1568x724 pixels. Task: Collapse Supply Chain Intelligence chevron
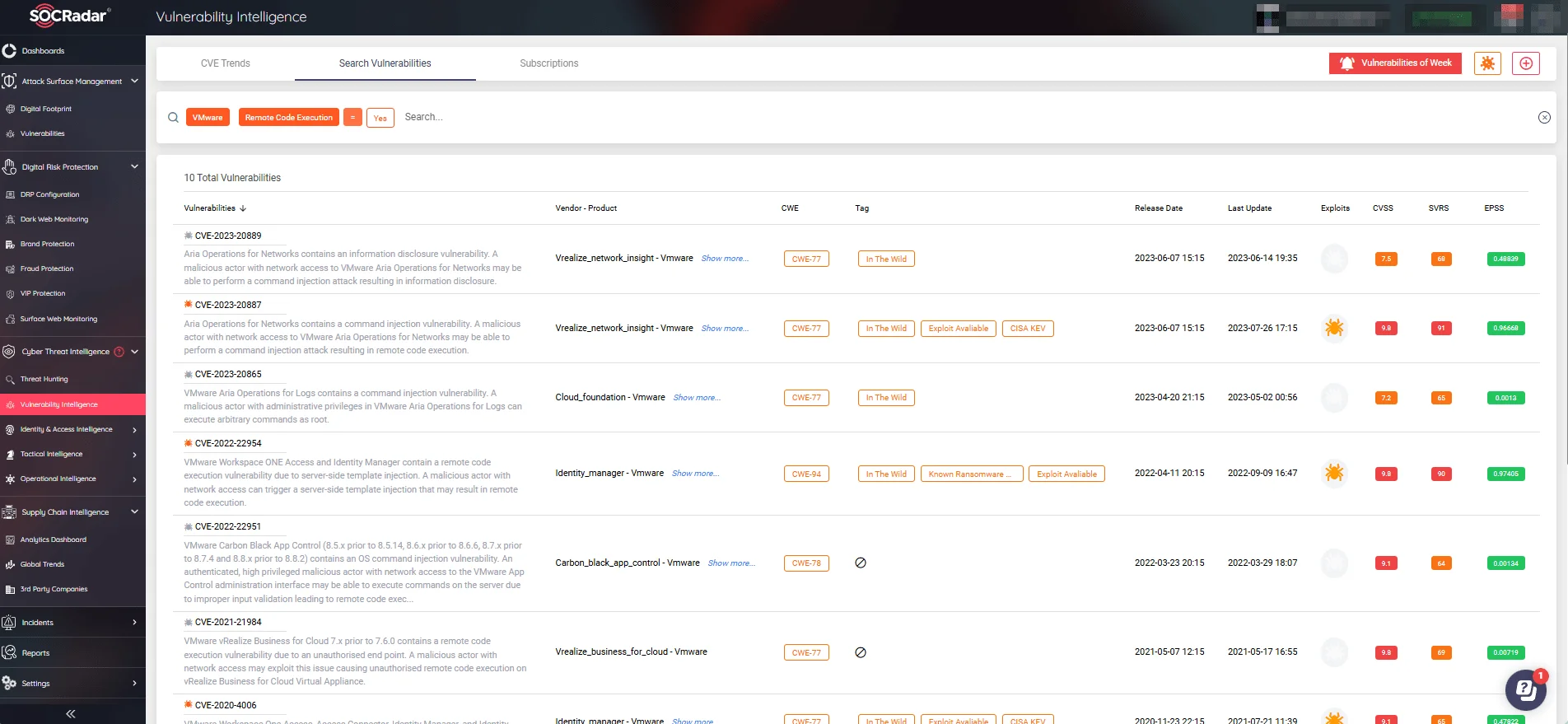point(134,511)
